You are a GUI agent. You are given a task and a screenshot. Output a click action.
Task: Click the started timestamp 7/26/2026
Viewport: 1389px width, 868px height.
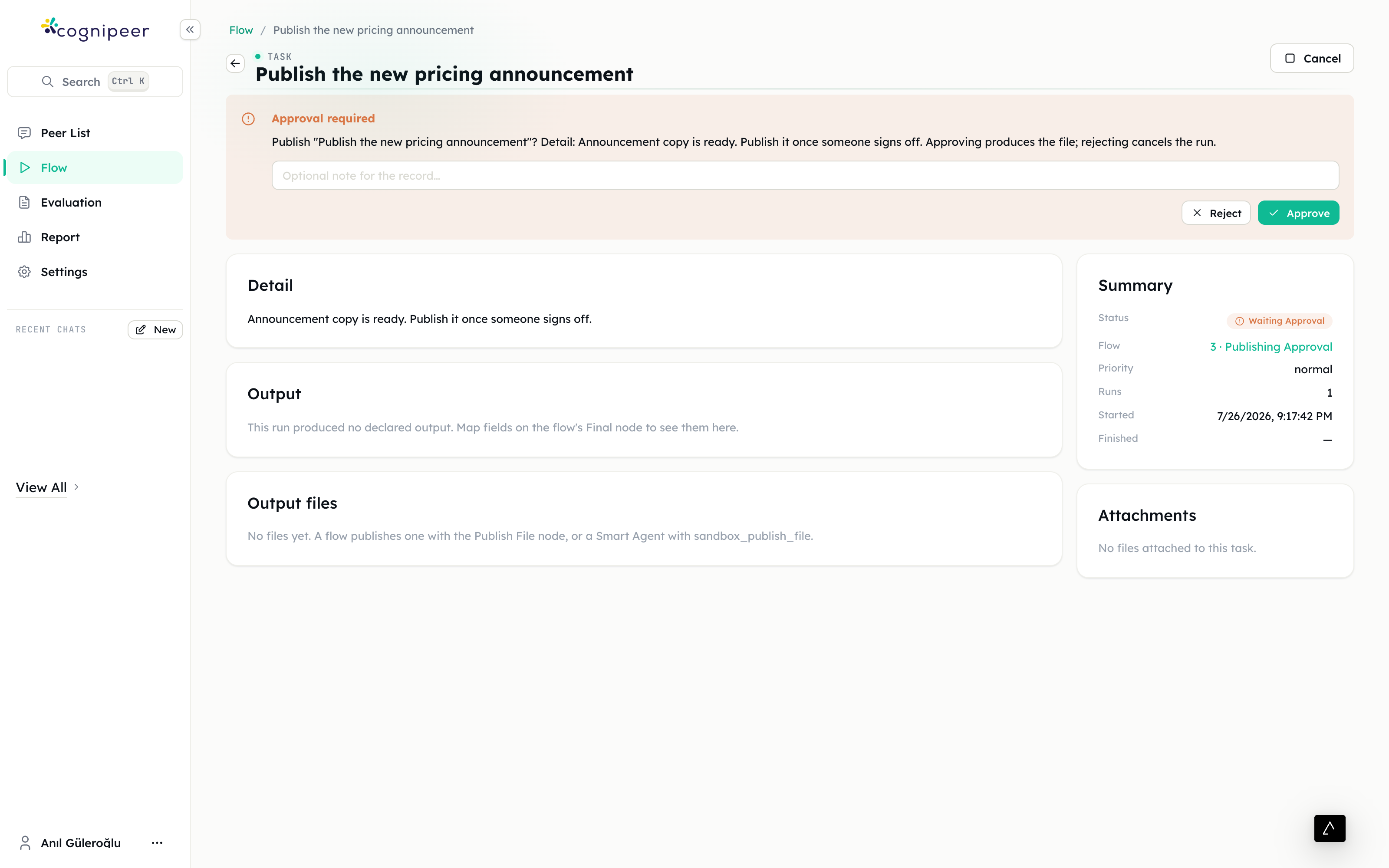(x=1274, y=416)
